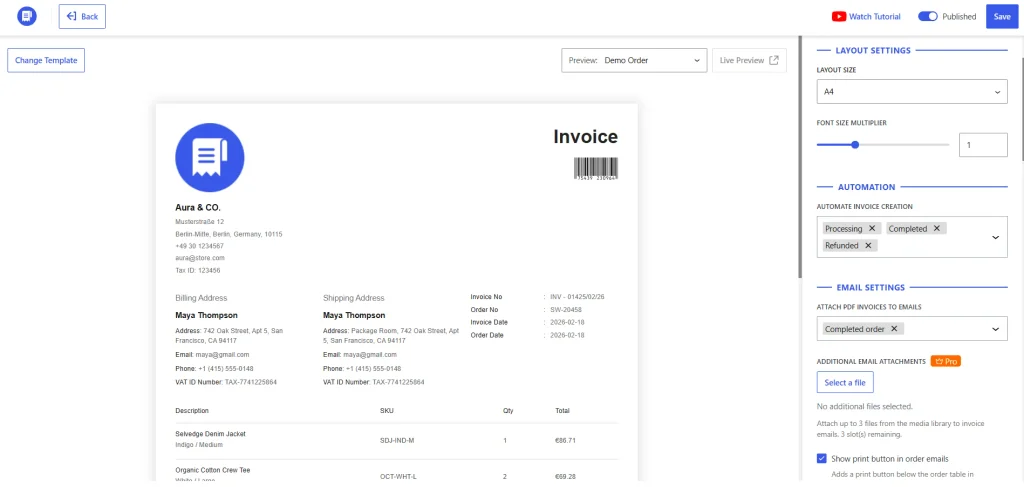
Task: Click the Live Preview button
Action: pyautogui.click(x=749, y=60)
